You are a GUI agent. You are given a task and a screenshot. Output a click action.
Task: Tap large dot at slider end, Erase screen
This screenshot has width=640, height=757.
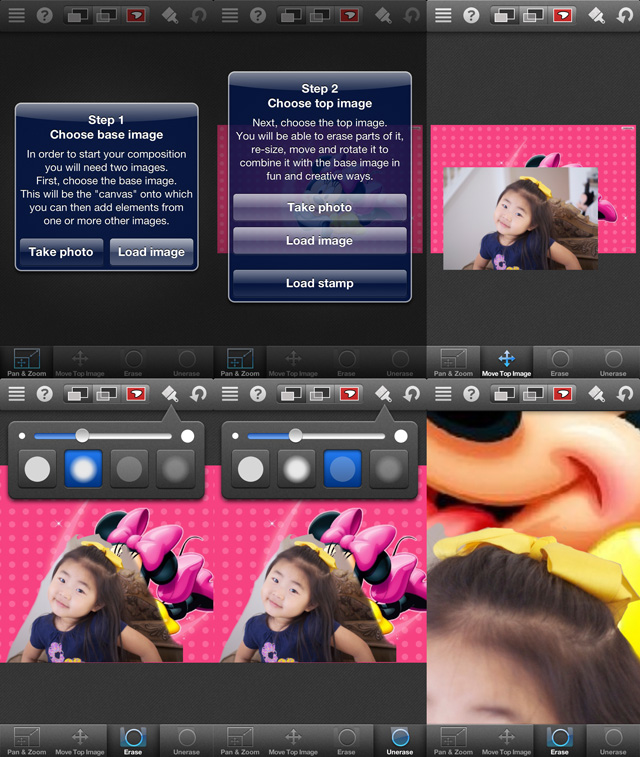click(x=188, y=436)
